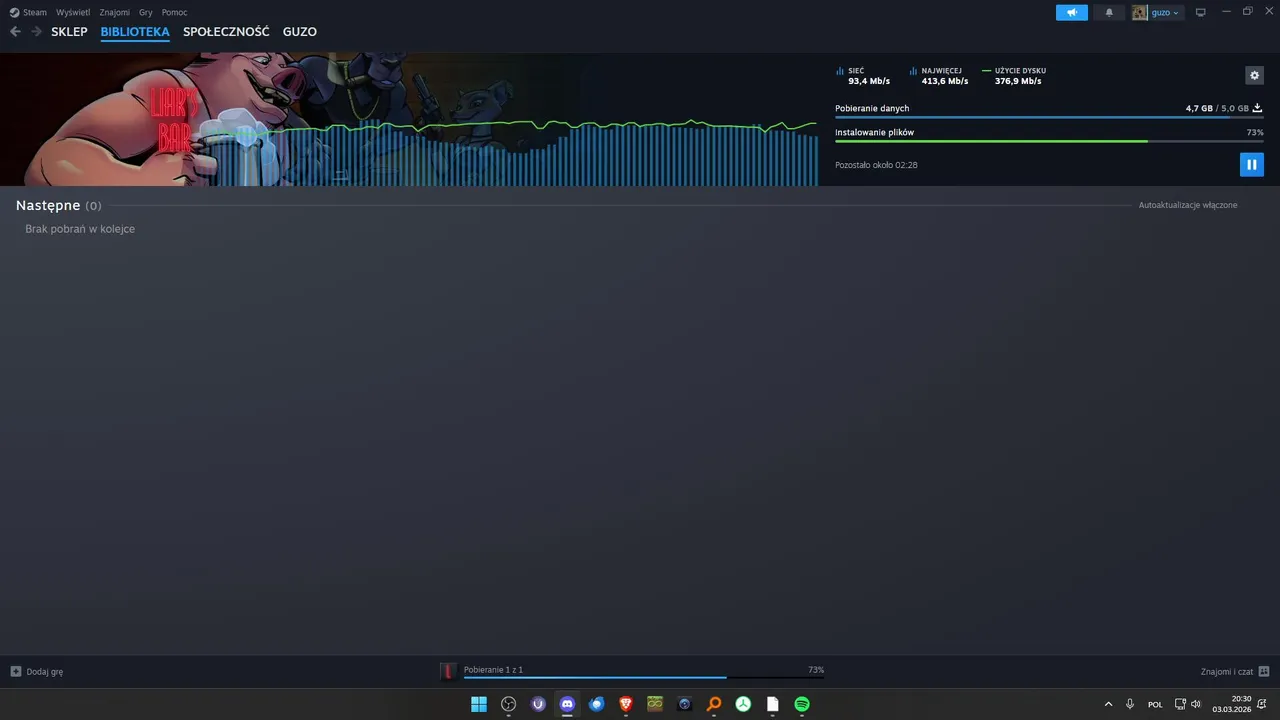Click the Steam logo icon in the menu bar
1280x720 pixels.
point(14,12)
